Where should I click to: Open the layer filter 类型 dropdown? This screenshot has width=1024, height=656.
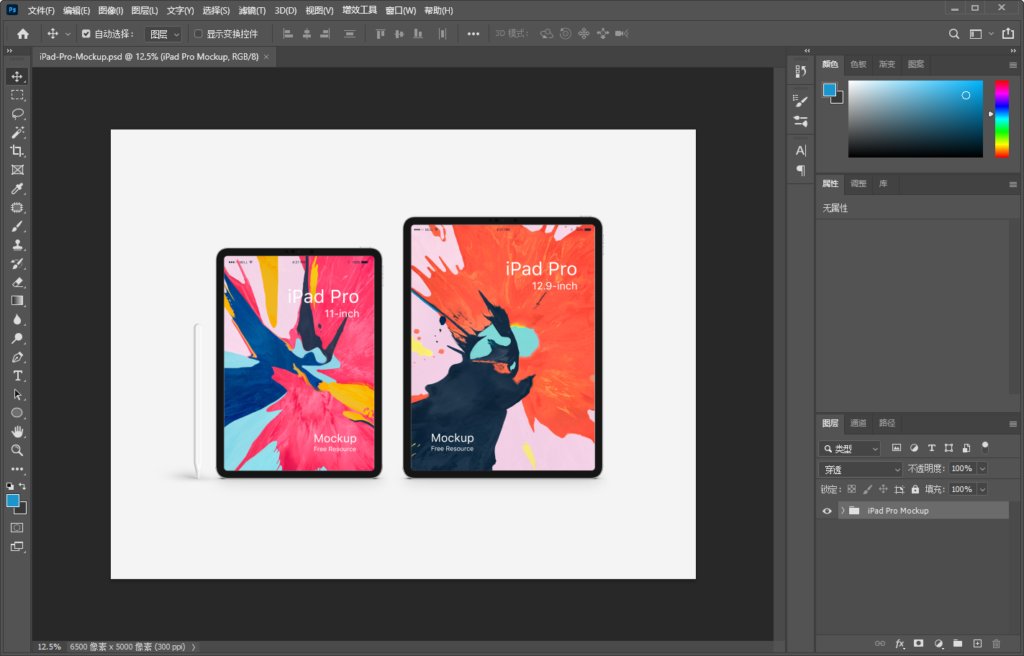coord(850,449)
